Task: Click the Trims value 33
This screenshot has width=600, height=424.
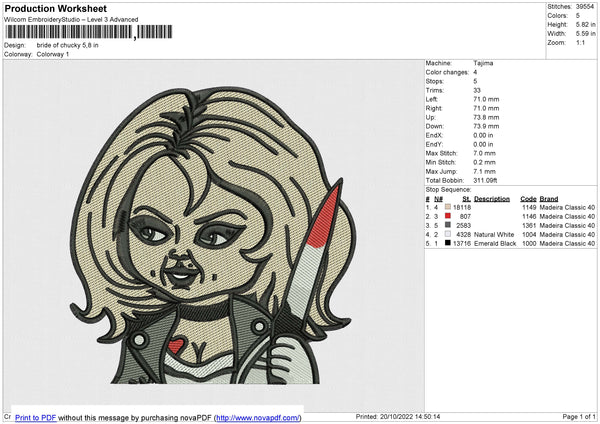Action: 477,90
